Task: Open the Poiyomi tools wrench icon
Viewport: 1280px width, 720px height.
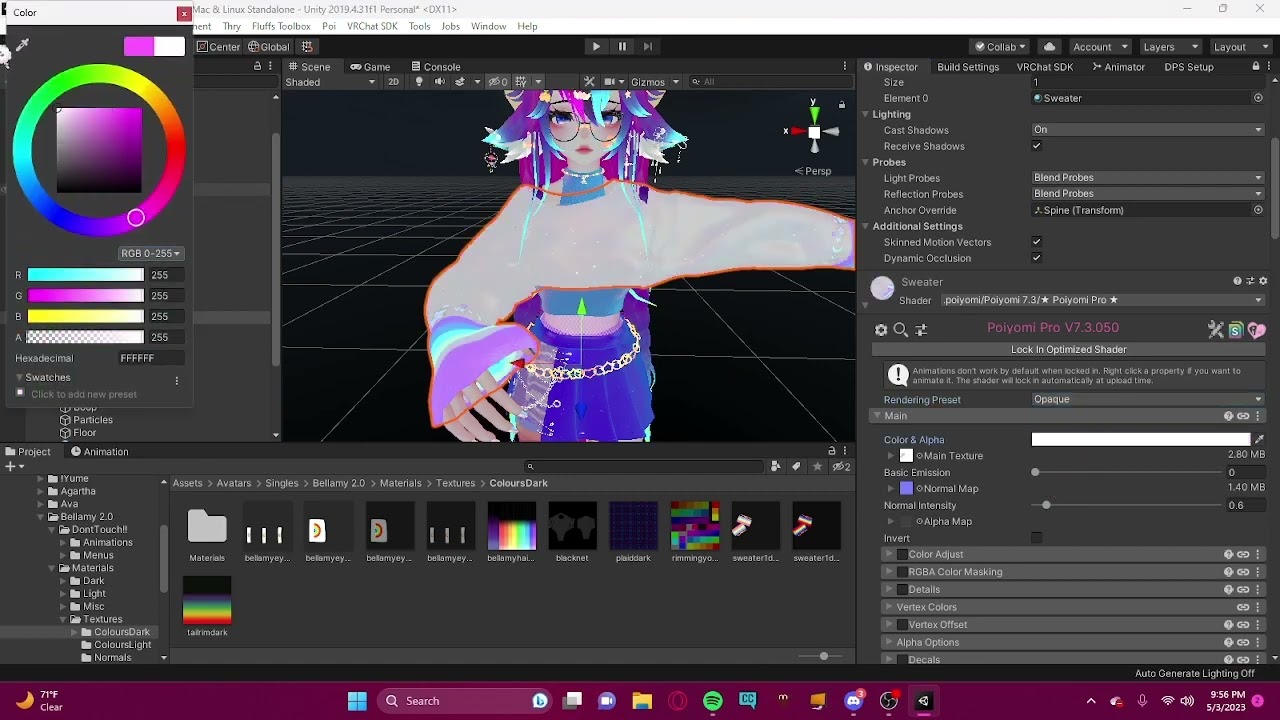Action: tap(1216, 329)
